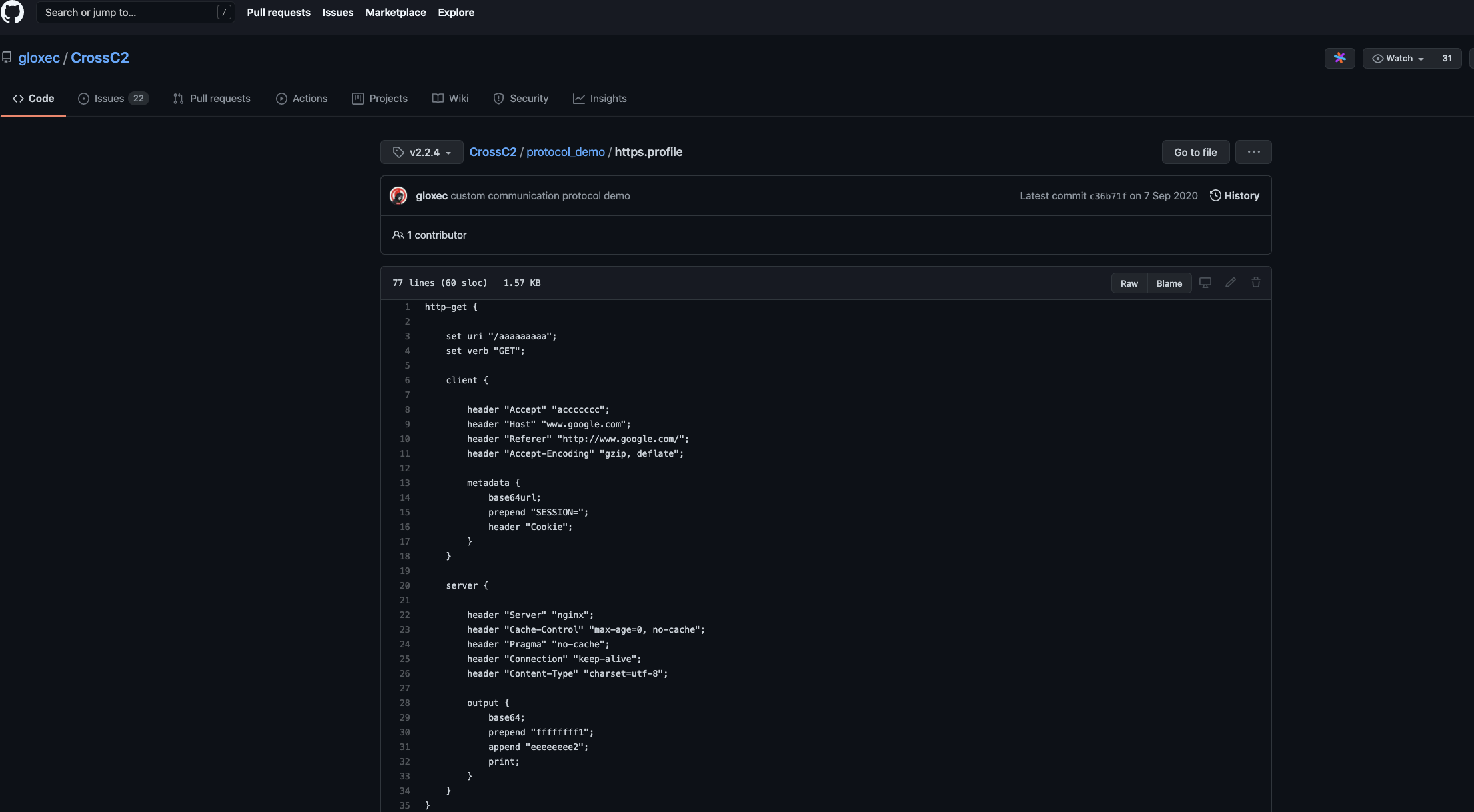The width and height of the screenshot is (1474, 812).
Task: Click the repository book icon beside gloxec/CrossC2
Action: (7, 57)
